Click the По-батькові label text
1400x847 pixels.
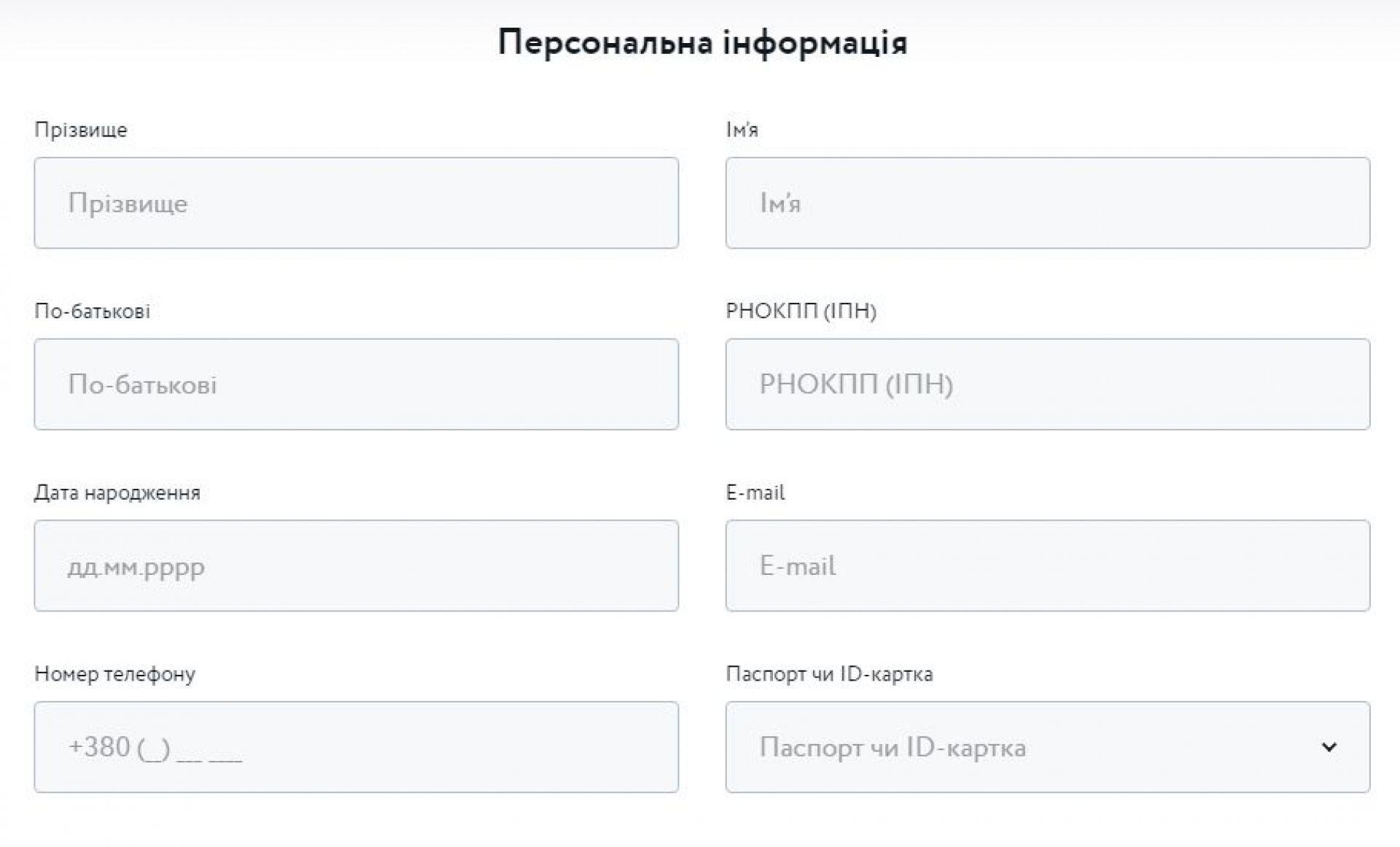coord(93,312)
